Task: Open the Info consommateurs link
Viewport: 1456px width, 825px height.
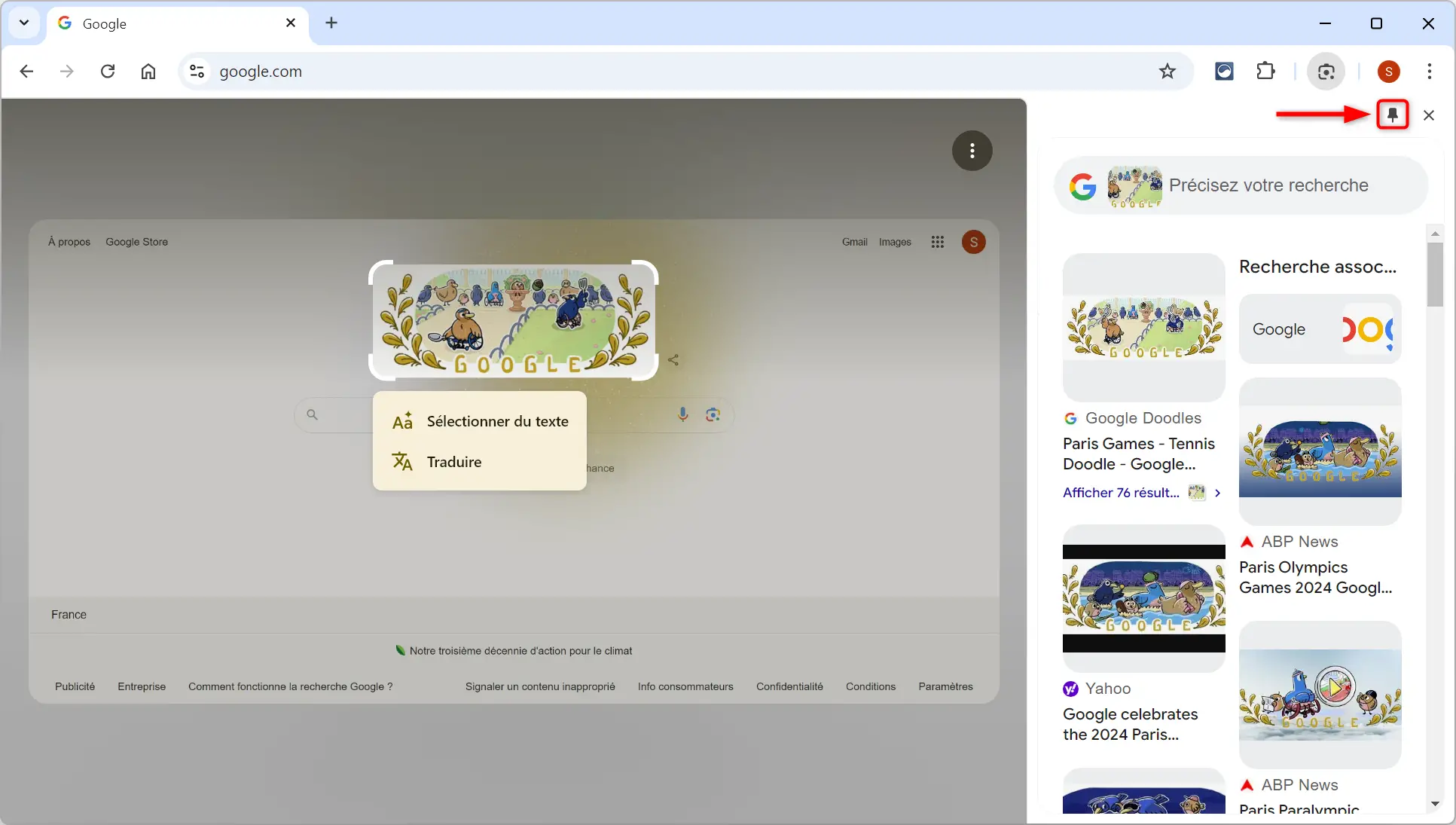Action: pyautogui.click(x=685, y=686)
